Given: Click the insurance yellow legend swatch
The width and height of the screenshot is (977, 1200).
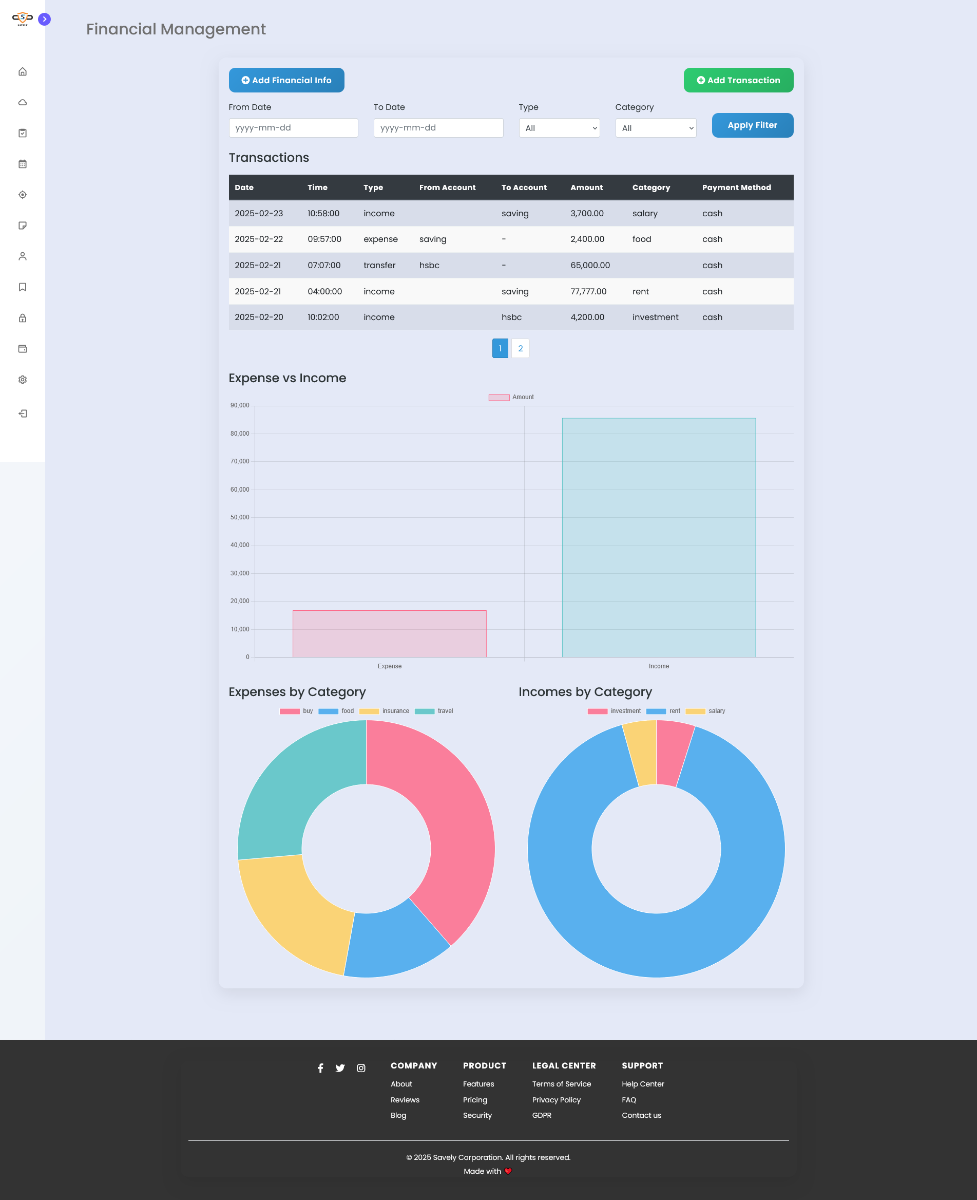Looking at the screenshot, I should tap(369, 711).
